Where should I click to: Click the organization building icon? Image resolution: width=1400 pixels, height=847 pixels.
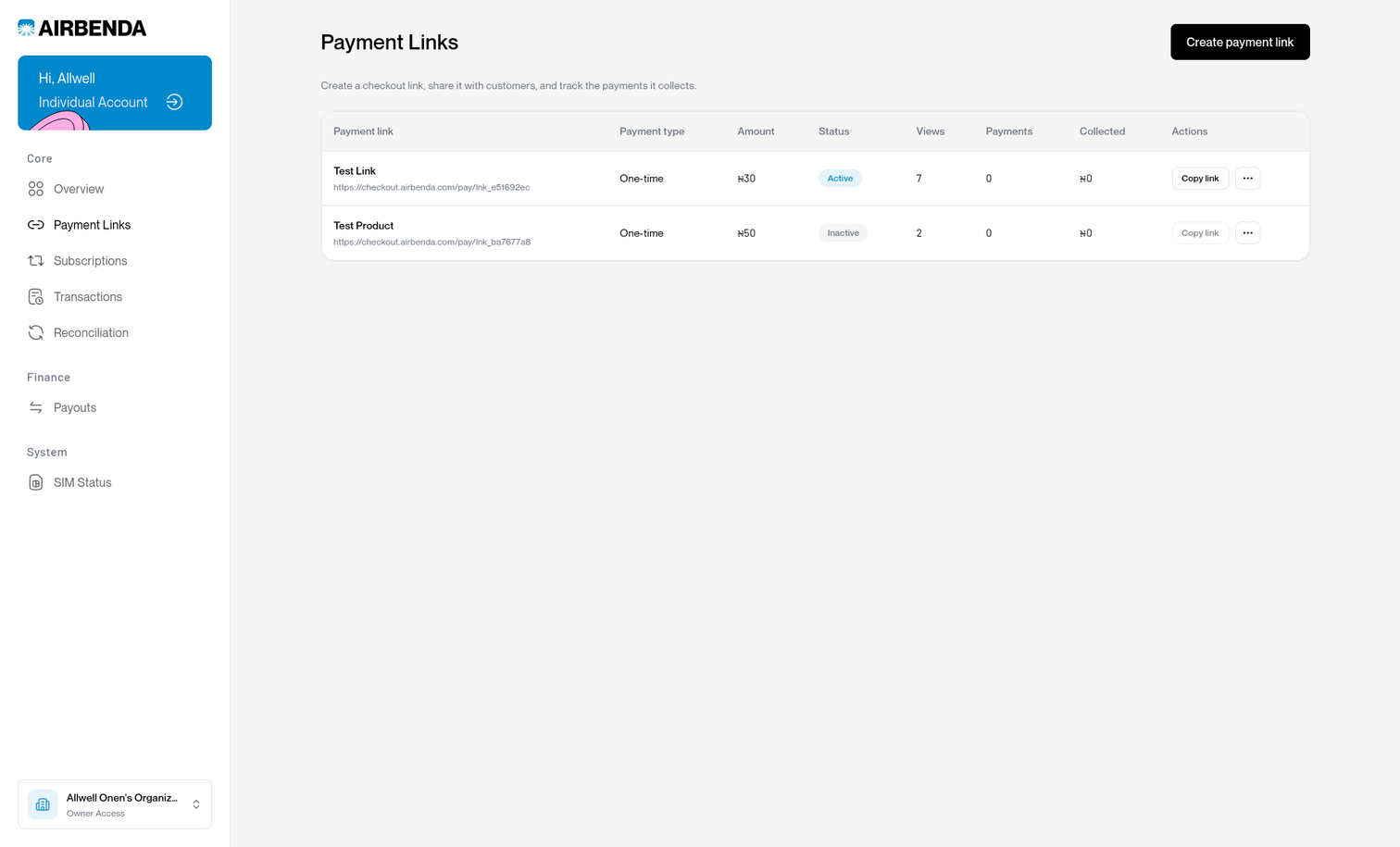pos(43,804)
